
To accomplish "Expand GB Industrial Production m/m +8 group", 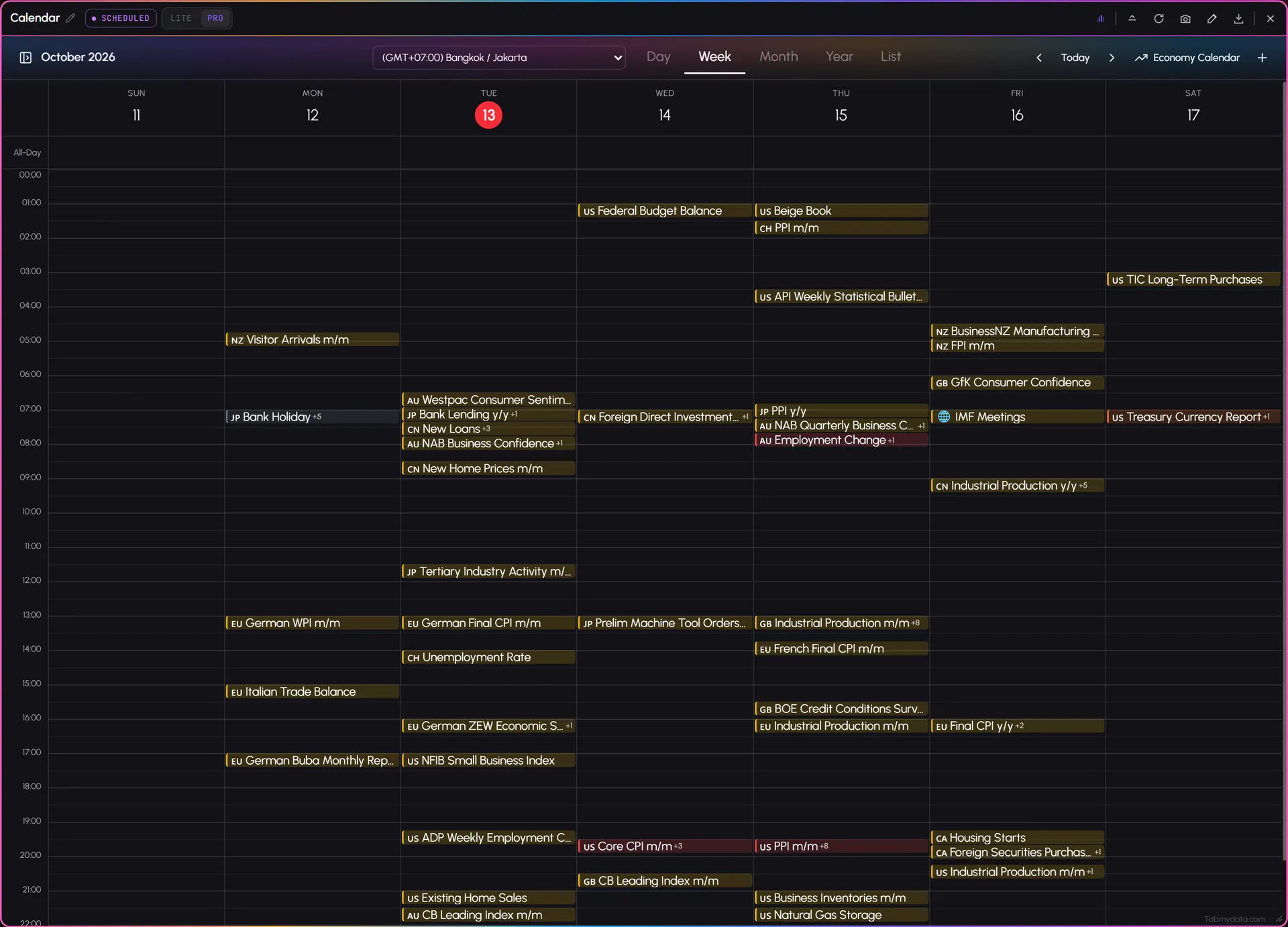I will [841, 623].
